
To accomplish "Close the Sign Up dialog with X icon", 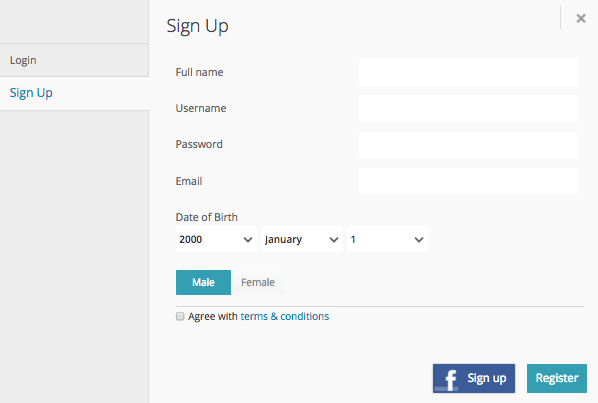I will coord(580,18).
